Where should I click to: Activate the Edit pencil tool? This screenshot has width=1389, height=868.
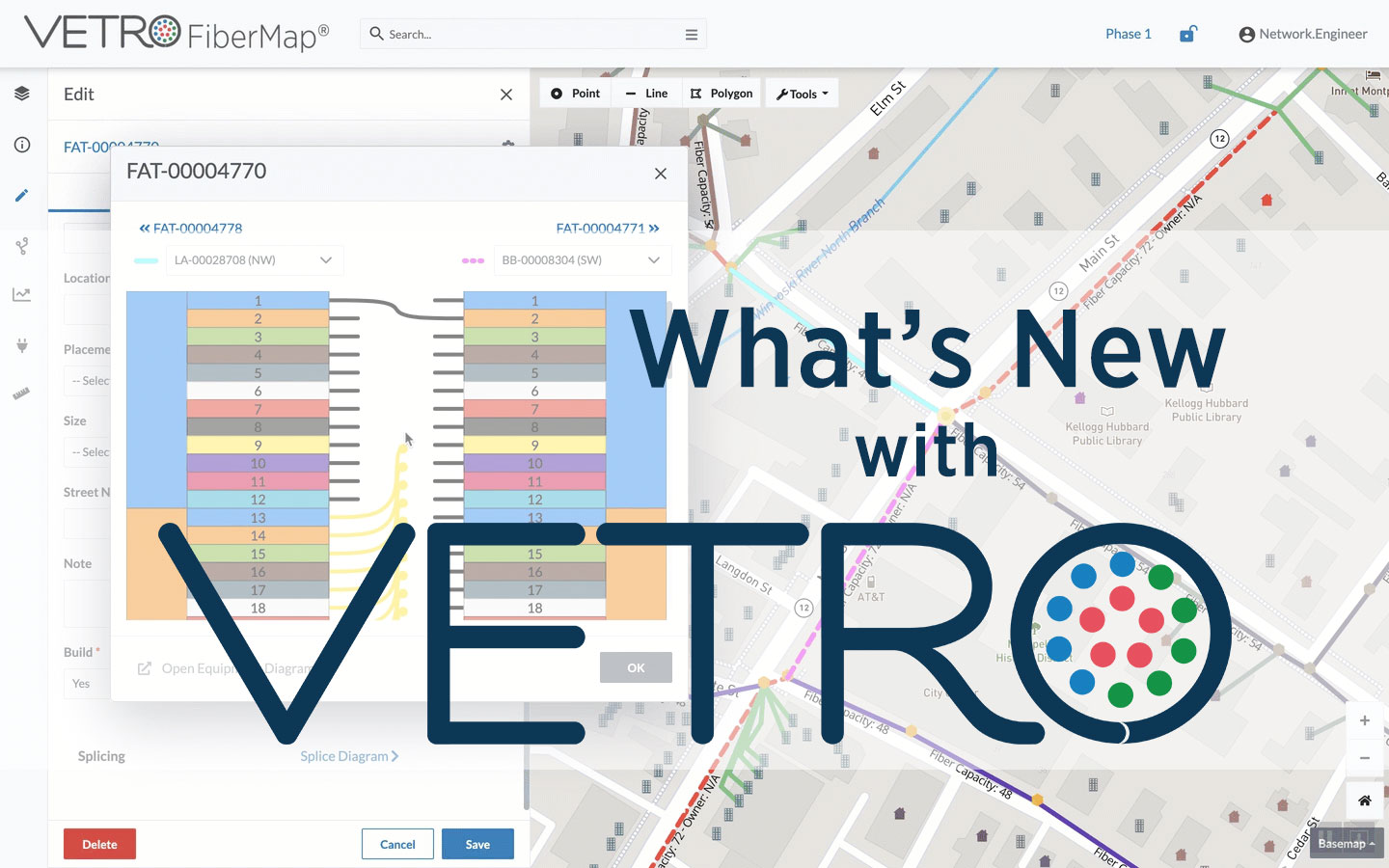pos(21,196)
